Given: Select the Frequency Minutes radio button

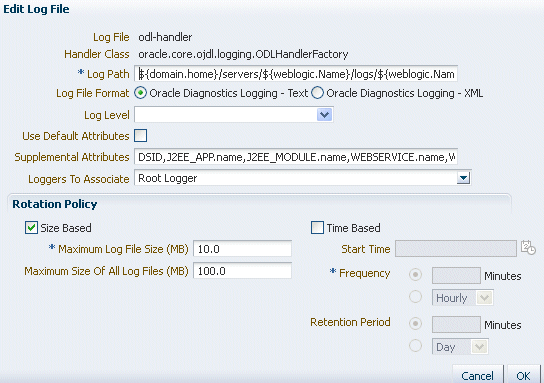Looking at the screenshot, I should click(415, 275).
